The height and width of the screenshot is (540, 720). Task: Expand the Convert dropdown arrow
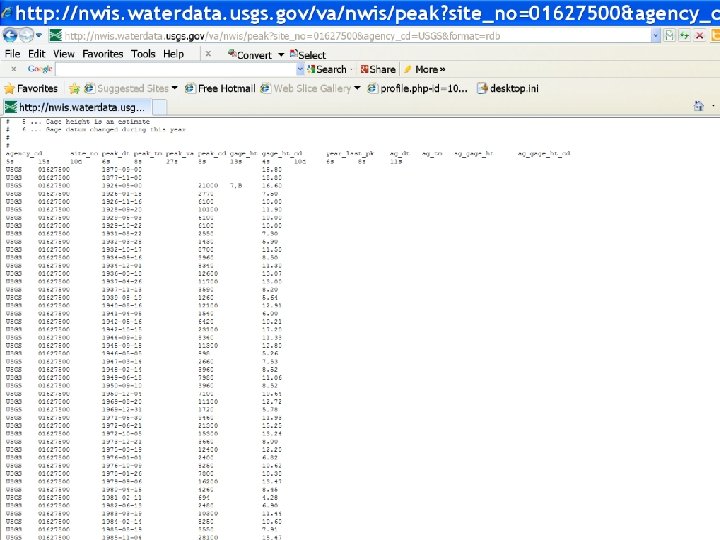(281, 55)
